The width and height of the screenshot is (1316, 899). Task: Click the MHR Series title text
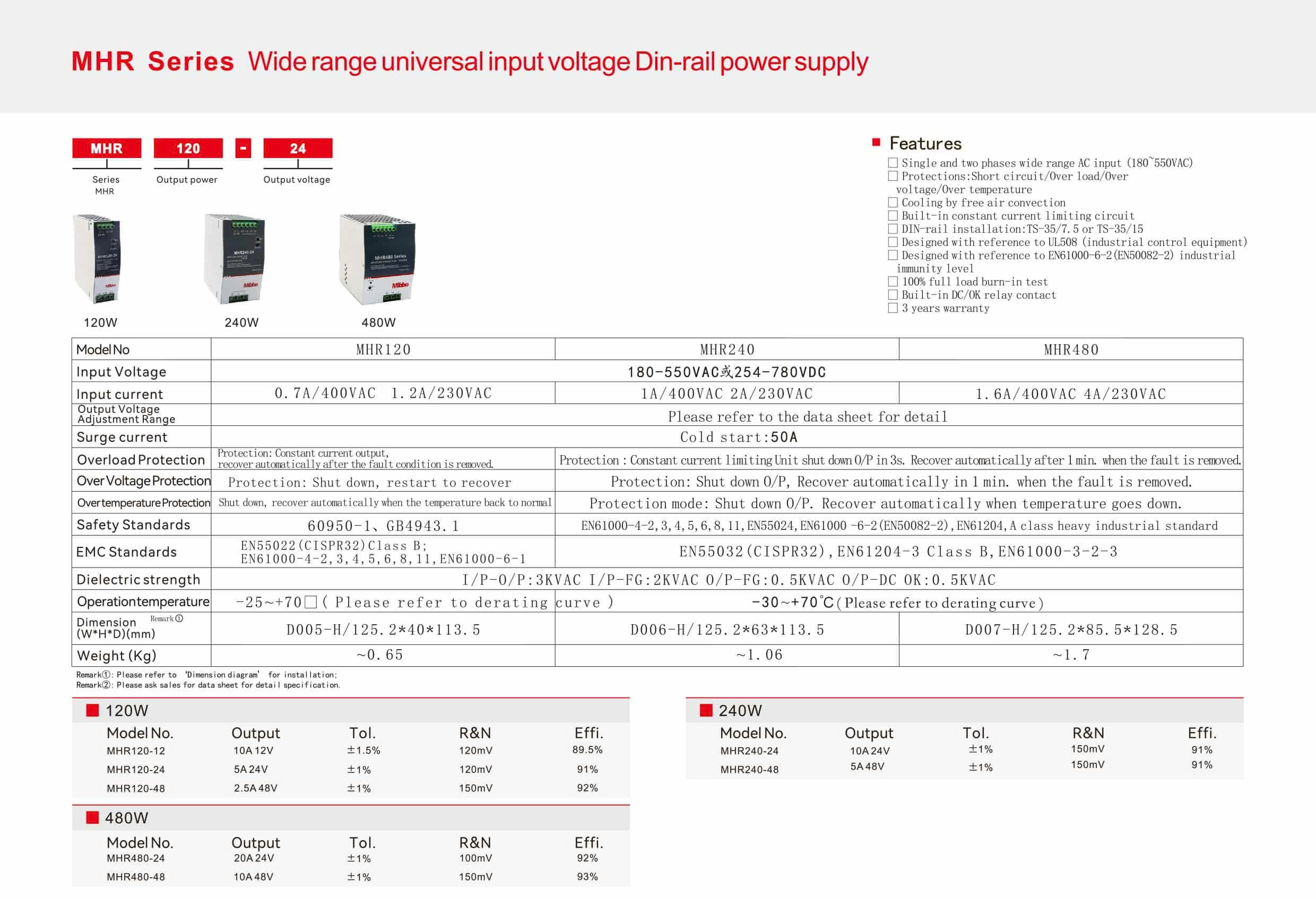coord(153,61)
